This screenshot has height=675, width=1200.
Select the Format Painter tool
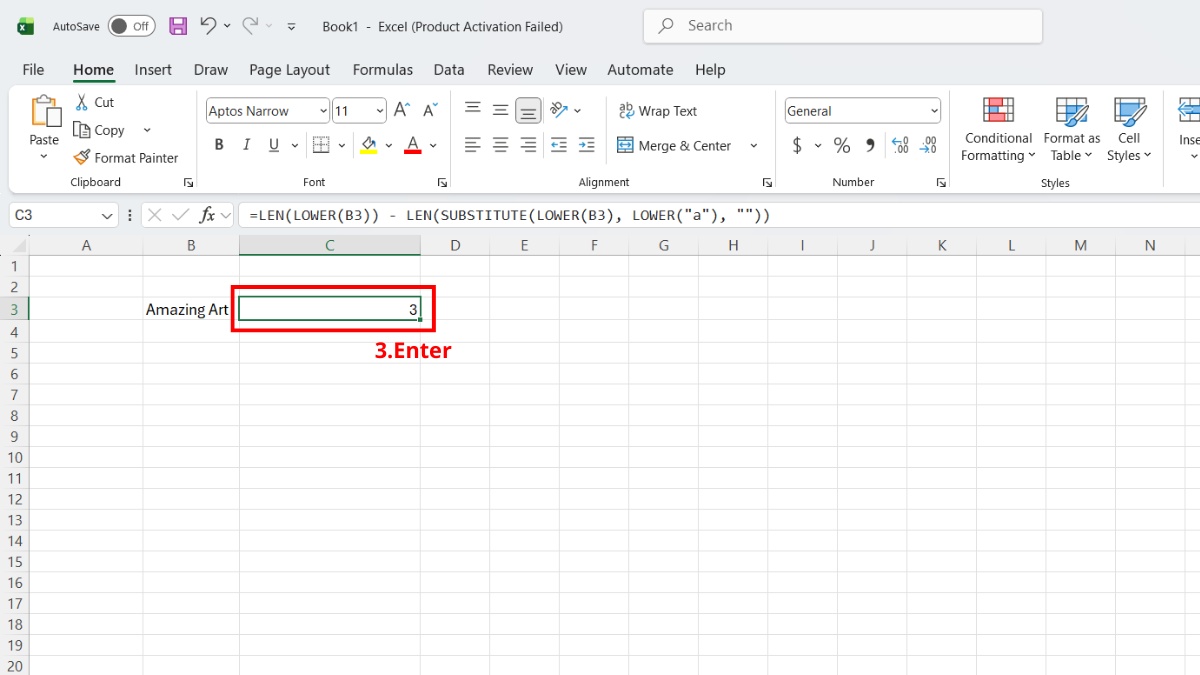(x=127, y=157)
